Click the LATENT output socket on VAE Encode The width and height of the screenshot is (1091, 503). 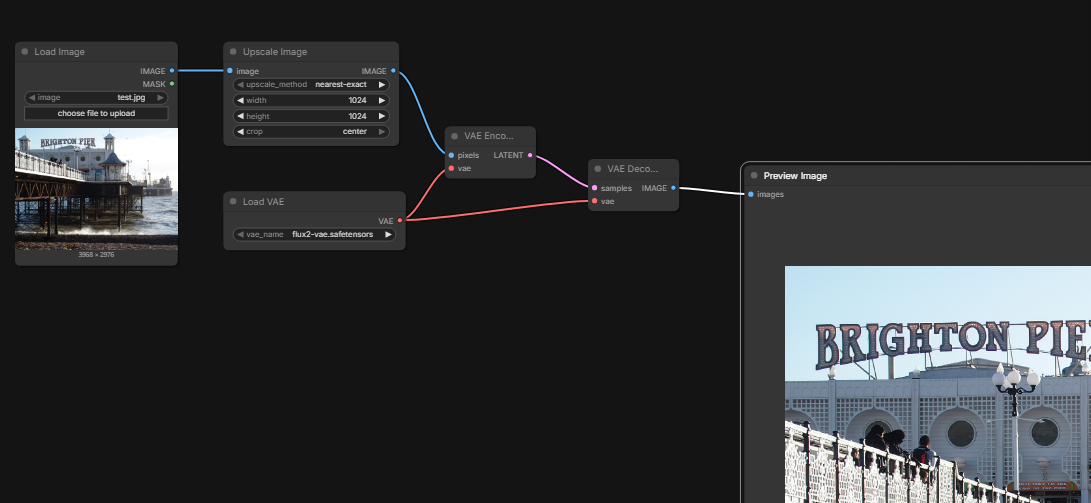click(530, 155)
